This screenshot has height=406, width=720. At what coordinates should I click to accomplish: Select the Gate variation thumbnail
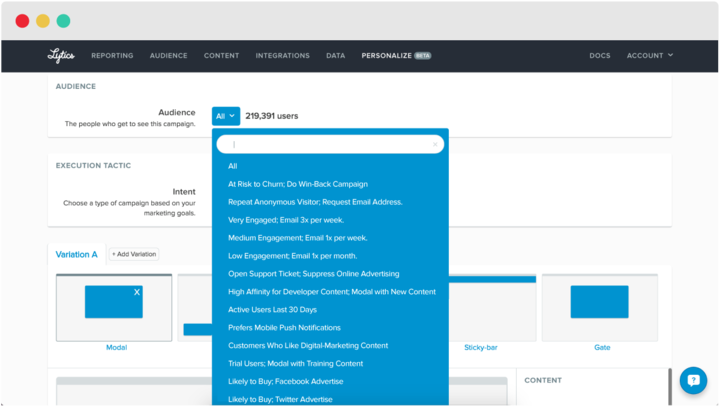(601, 307)
